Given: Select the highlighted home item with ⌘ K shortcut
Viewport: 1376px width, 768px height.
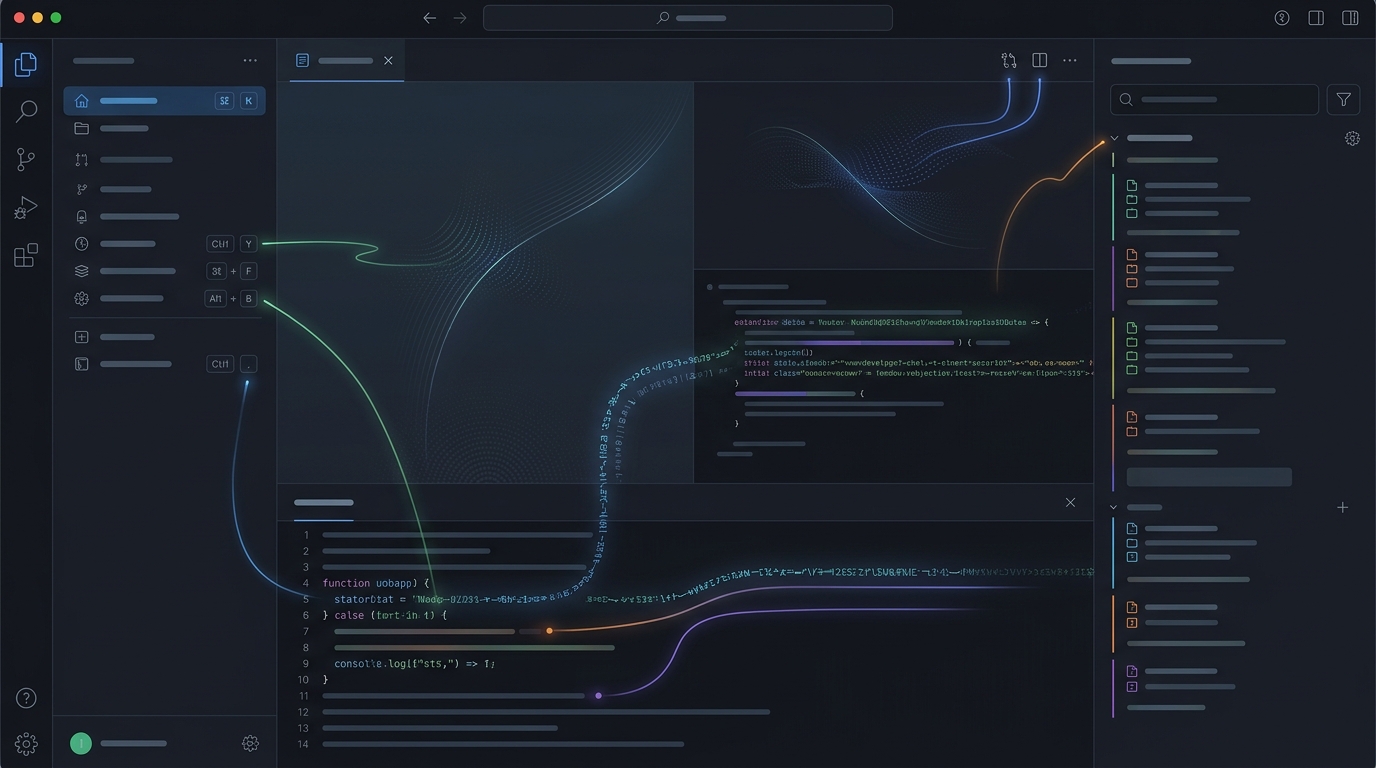Looking at the screenshot, I should click(x=165, y=101).
